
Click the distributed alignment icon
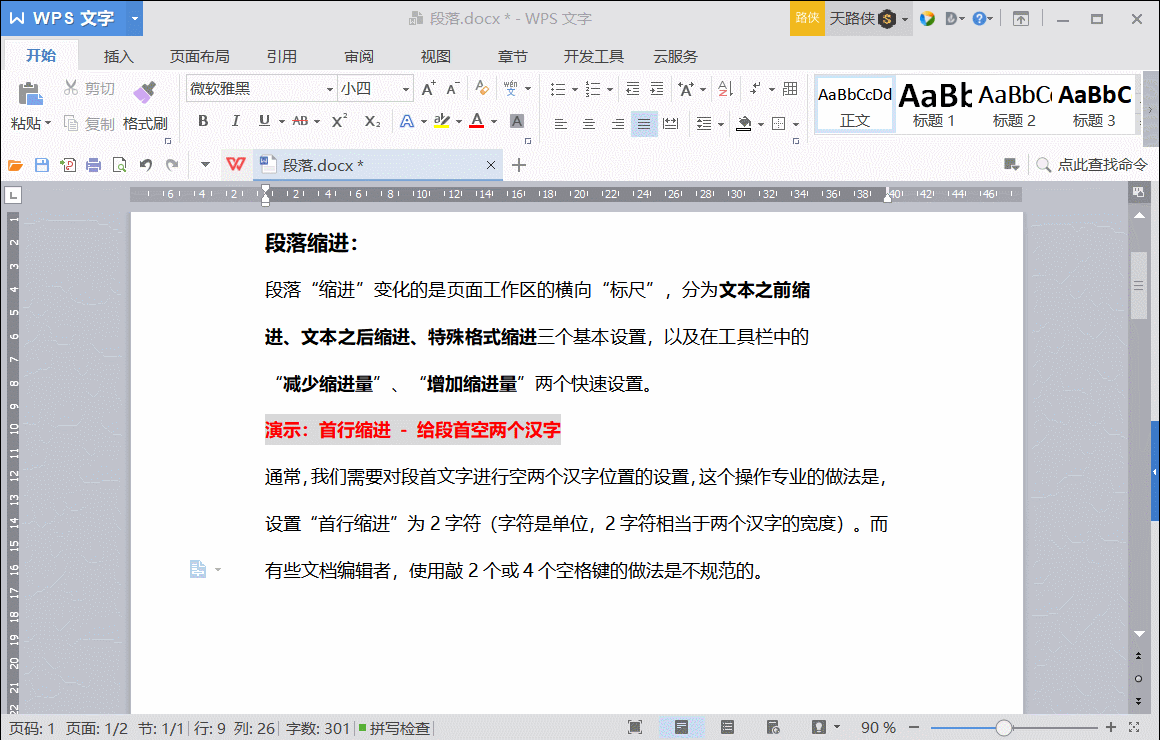pyautogui.click(x=670, y=124)
